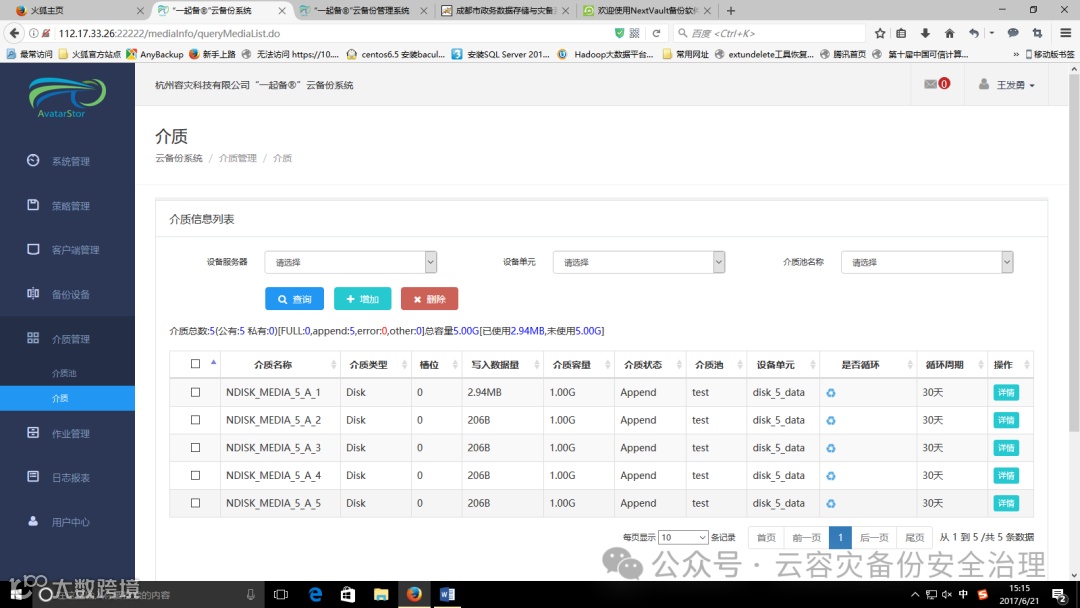Viewport: 1080px width, 608px height.
Task: Reload the page with refresh icon
Action: pyautogui.click(x=656, y=33)
